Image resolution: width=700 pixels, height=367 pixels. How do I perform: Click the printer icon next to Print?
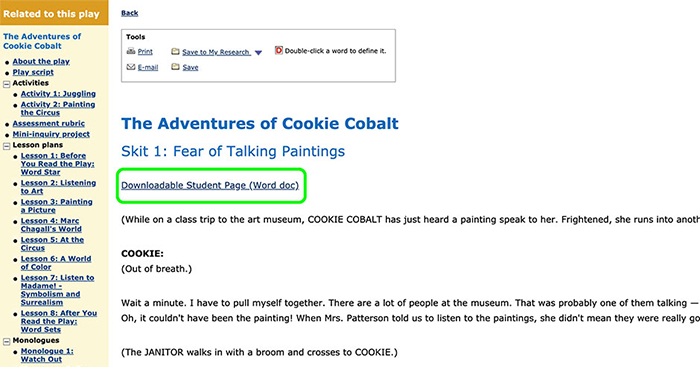(x=131, y=51)
